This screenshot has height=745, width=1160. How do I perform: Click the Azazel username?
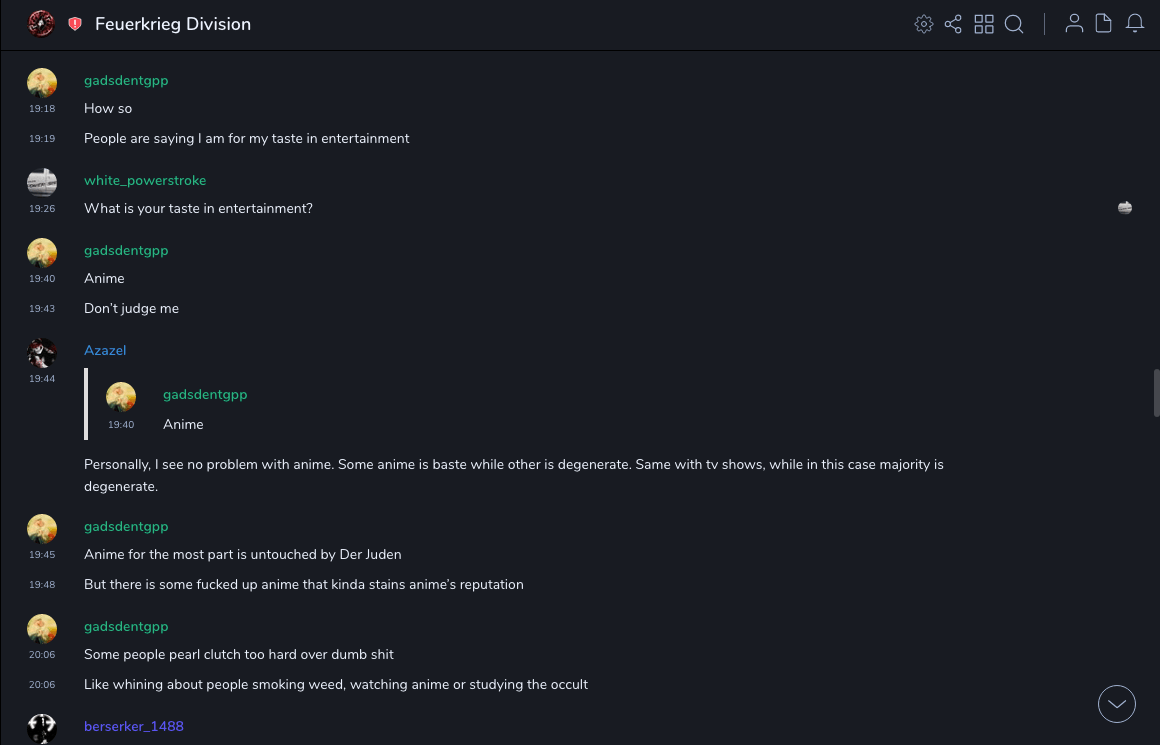pos(105,350)
